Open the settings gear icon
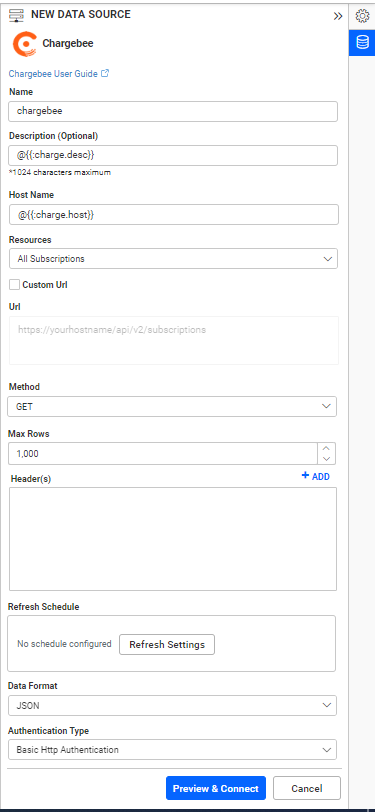 [362, 16]
